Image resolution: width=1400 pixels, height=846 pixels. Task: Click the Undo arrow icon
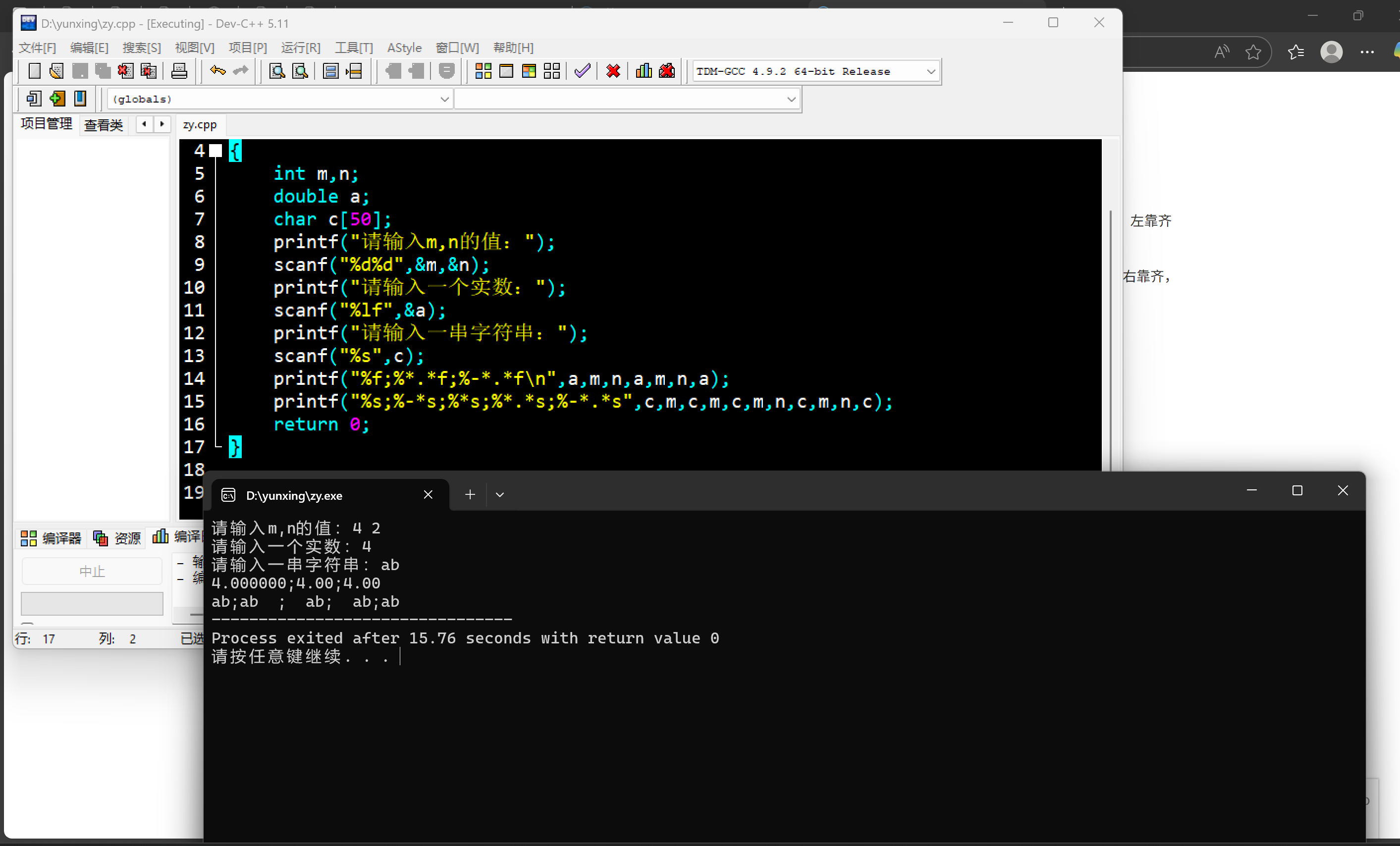coord(217,70)
